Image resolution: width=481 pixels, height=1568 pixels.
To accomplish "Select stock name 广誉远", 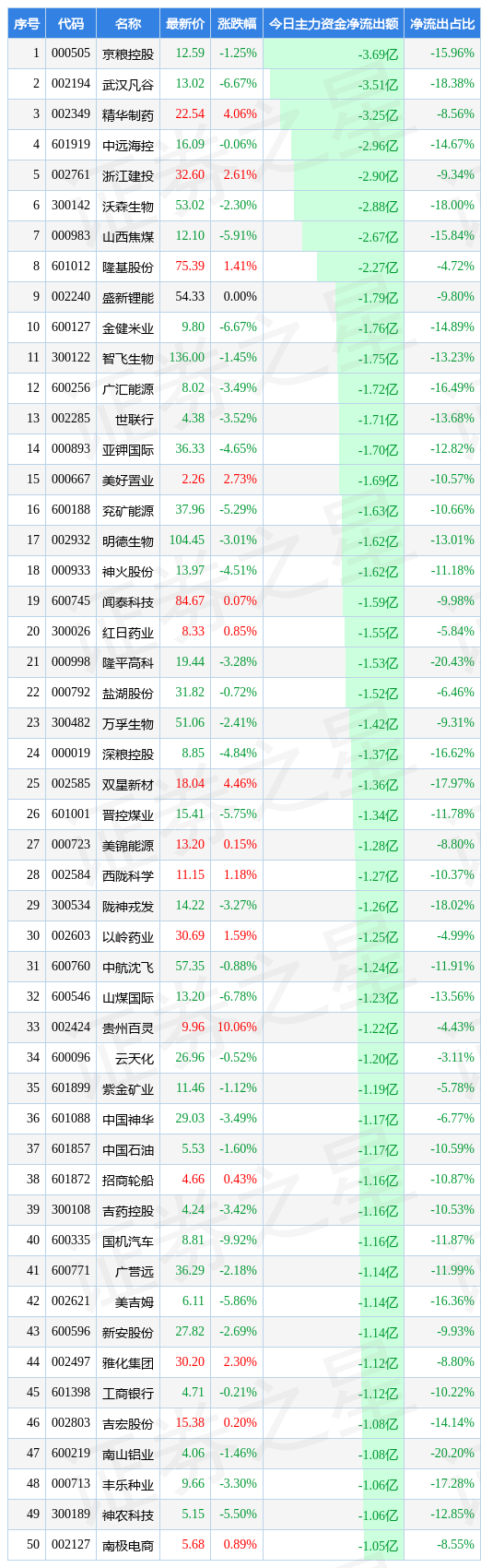I will pos(135,1271).
